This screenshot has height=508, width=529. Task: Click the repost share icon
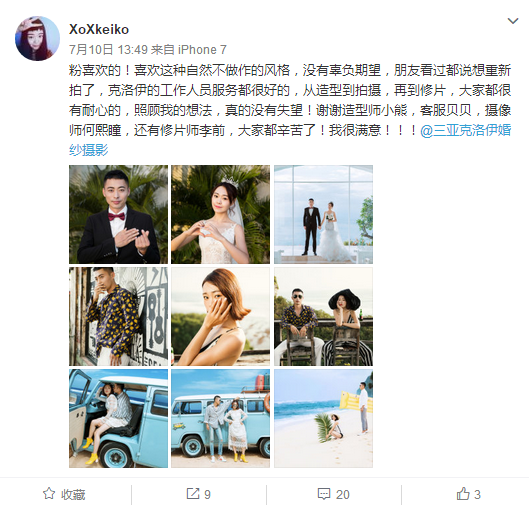pyautogui.click(x=193, y=493)
